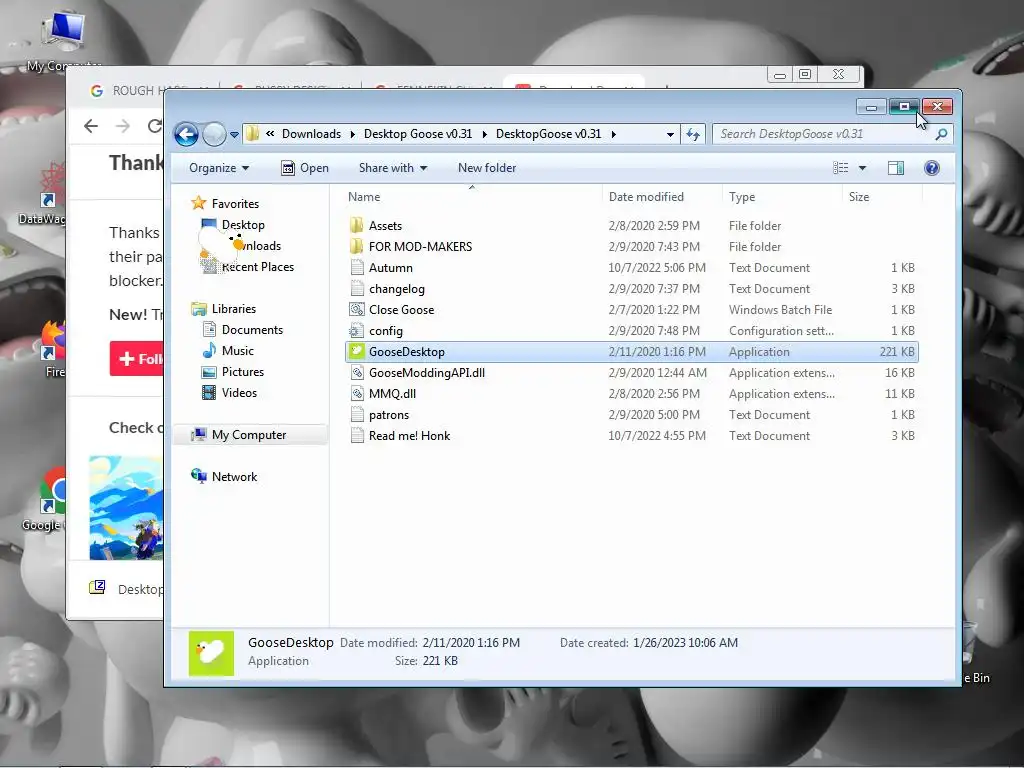The width and height of the screenshot is (1024, 768).
Task: Select the FOR MOD-MAKERS folder icon
Action: (x=357, y=247)
